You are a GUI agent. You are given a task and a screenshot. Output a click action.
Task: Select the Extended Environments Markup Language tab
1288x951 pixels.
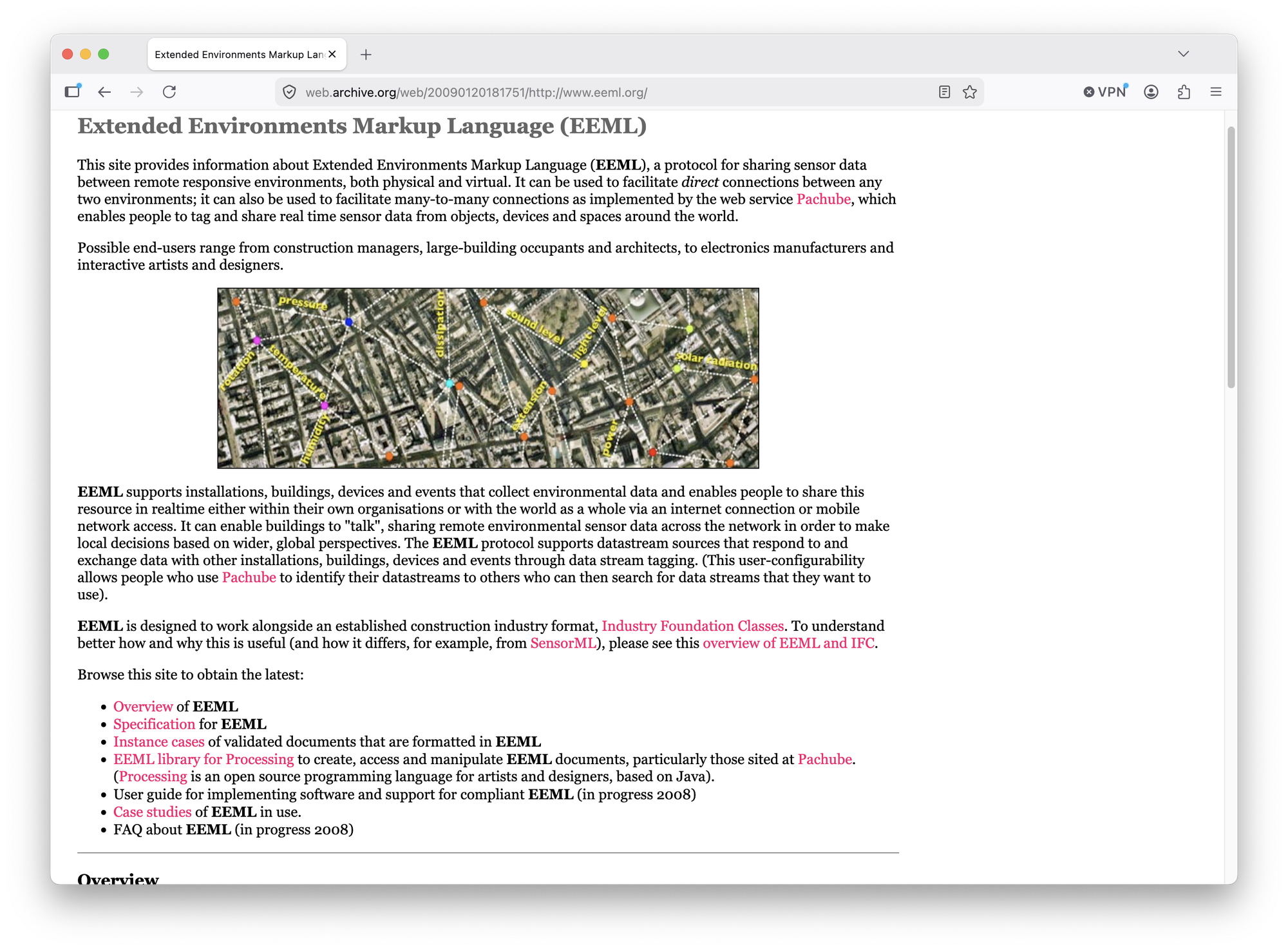247,55
